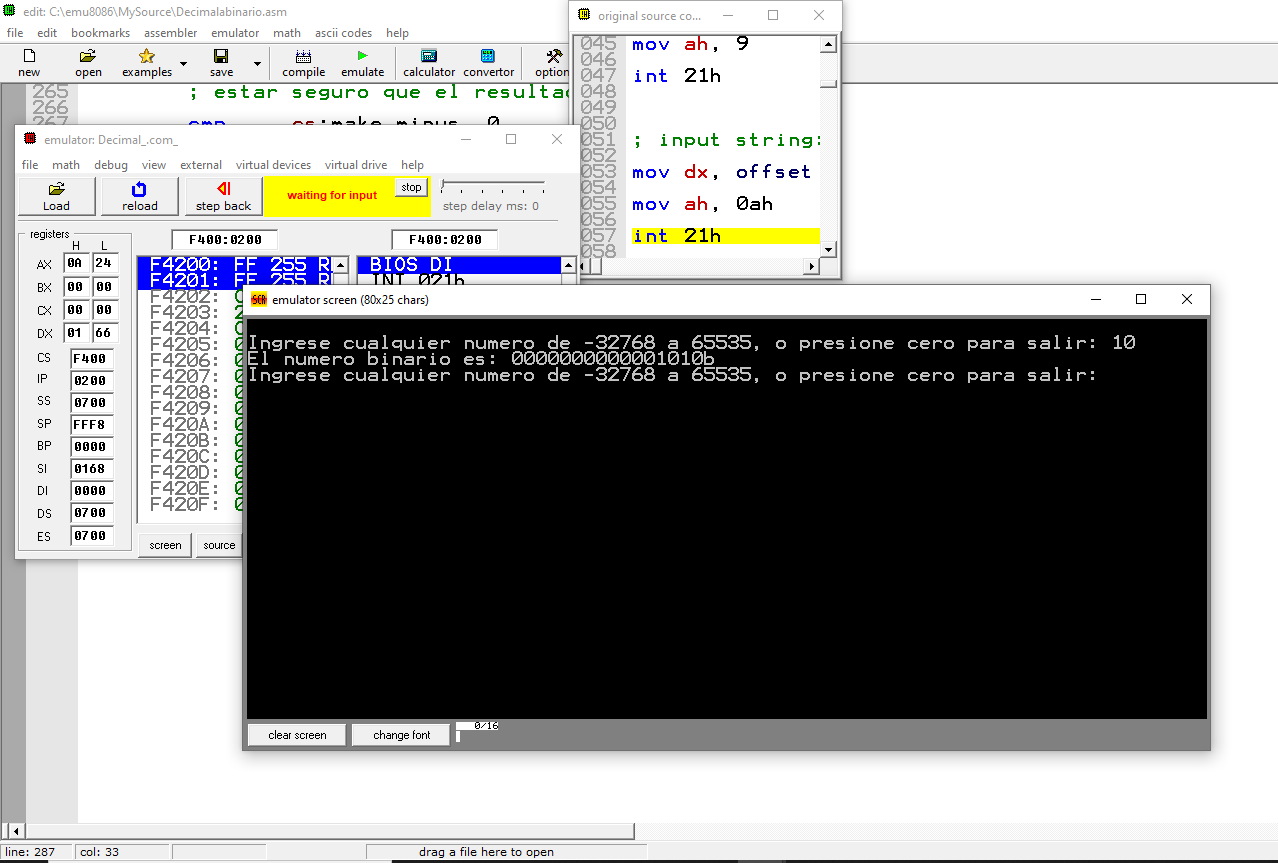Click the screen button in emulator
This screenshot has height=863, width=1278.
pyautogui.click(x=165, y=545)
